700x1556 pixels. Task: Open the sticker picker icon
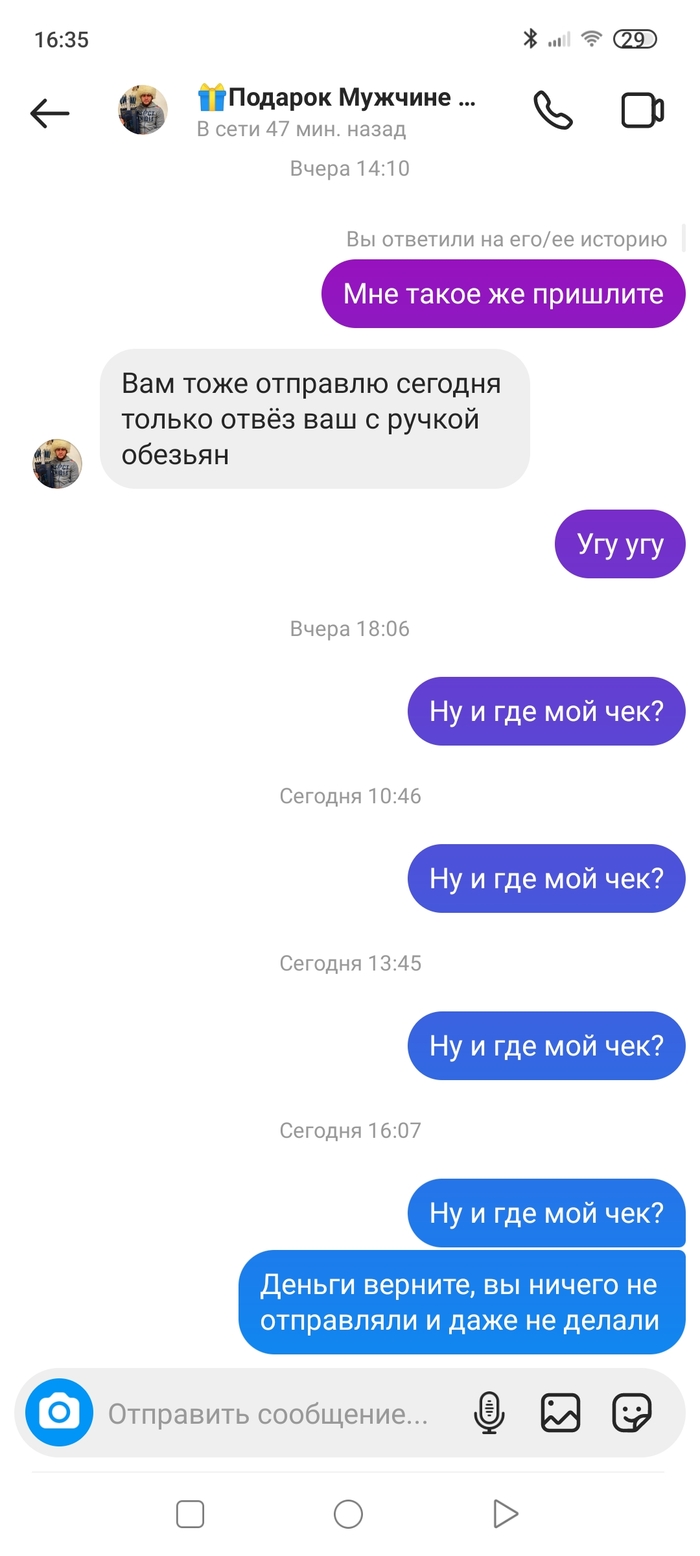(x=631, y=1413)
